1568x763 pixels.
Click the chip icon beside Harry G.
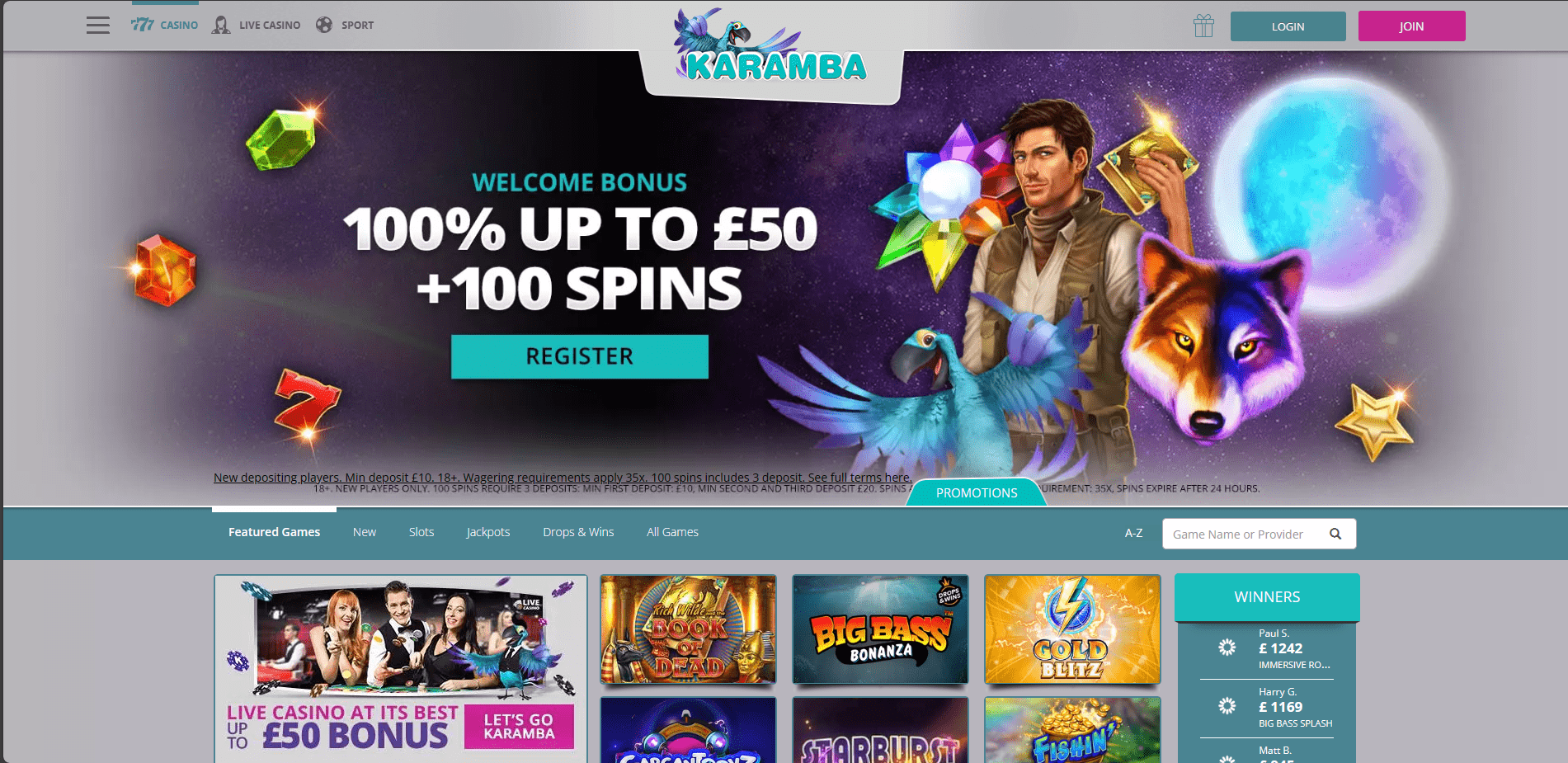1227,706
